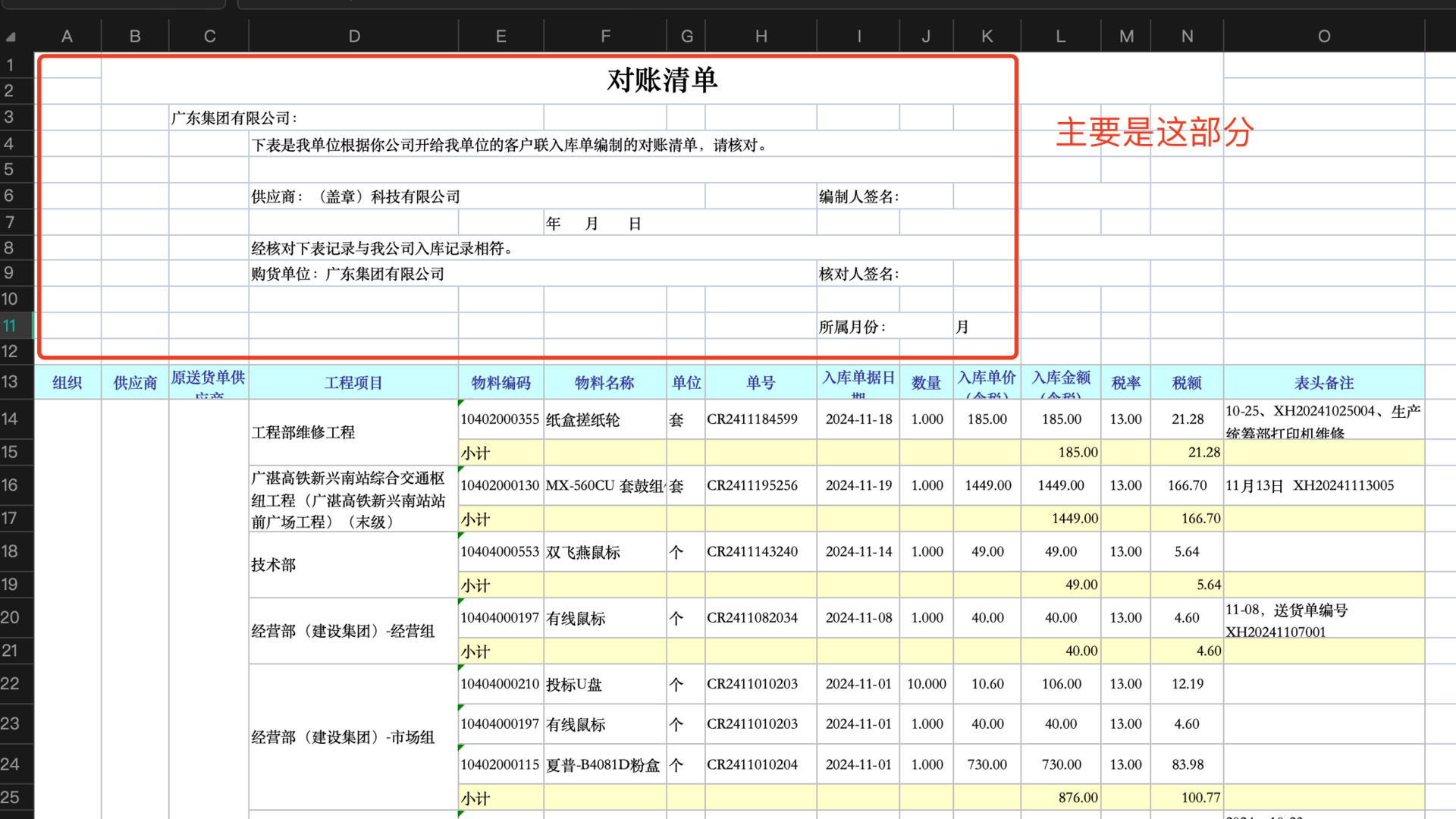Click the 物料编码 header cell

[501, 382]
